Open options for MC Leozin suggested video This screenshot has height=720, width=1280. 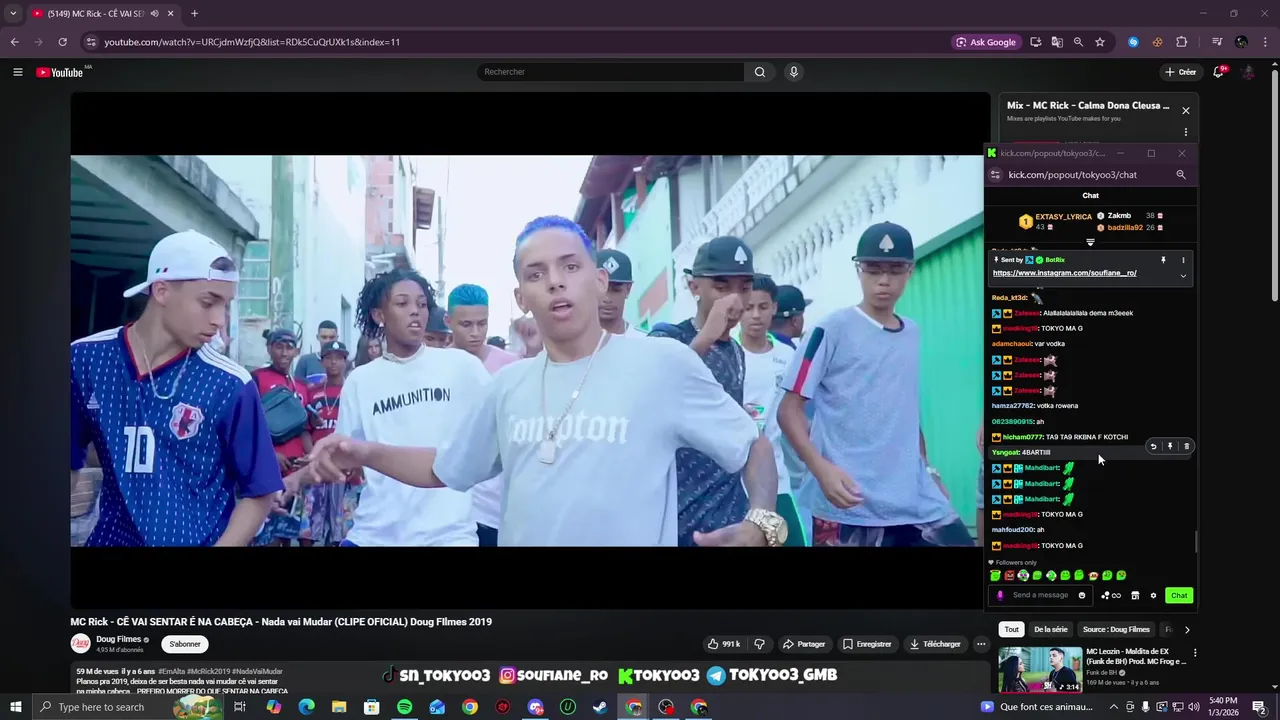(x=1194, y=653)
